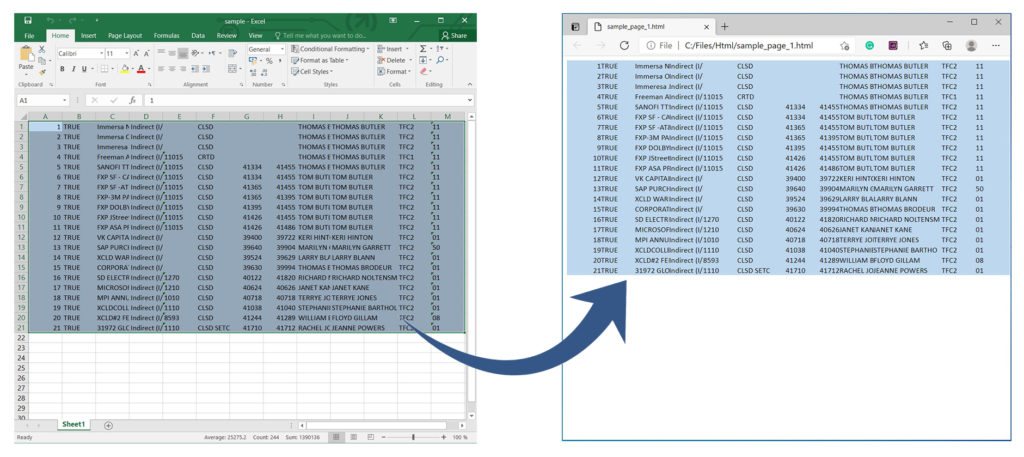Toggle Bold formatting
Viewport: 1024px width, 457px height.
click(61, 69)
